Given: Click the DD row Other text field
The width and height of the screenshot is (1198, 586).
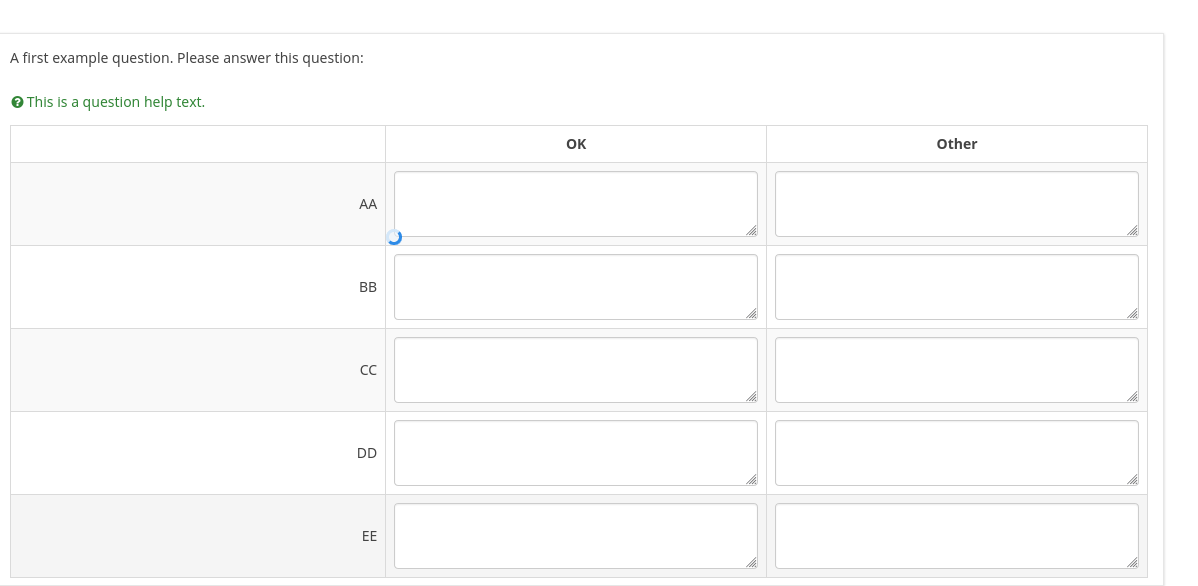Looking at the screenshot, I should [x=956, y=453].
